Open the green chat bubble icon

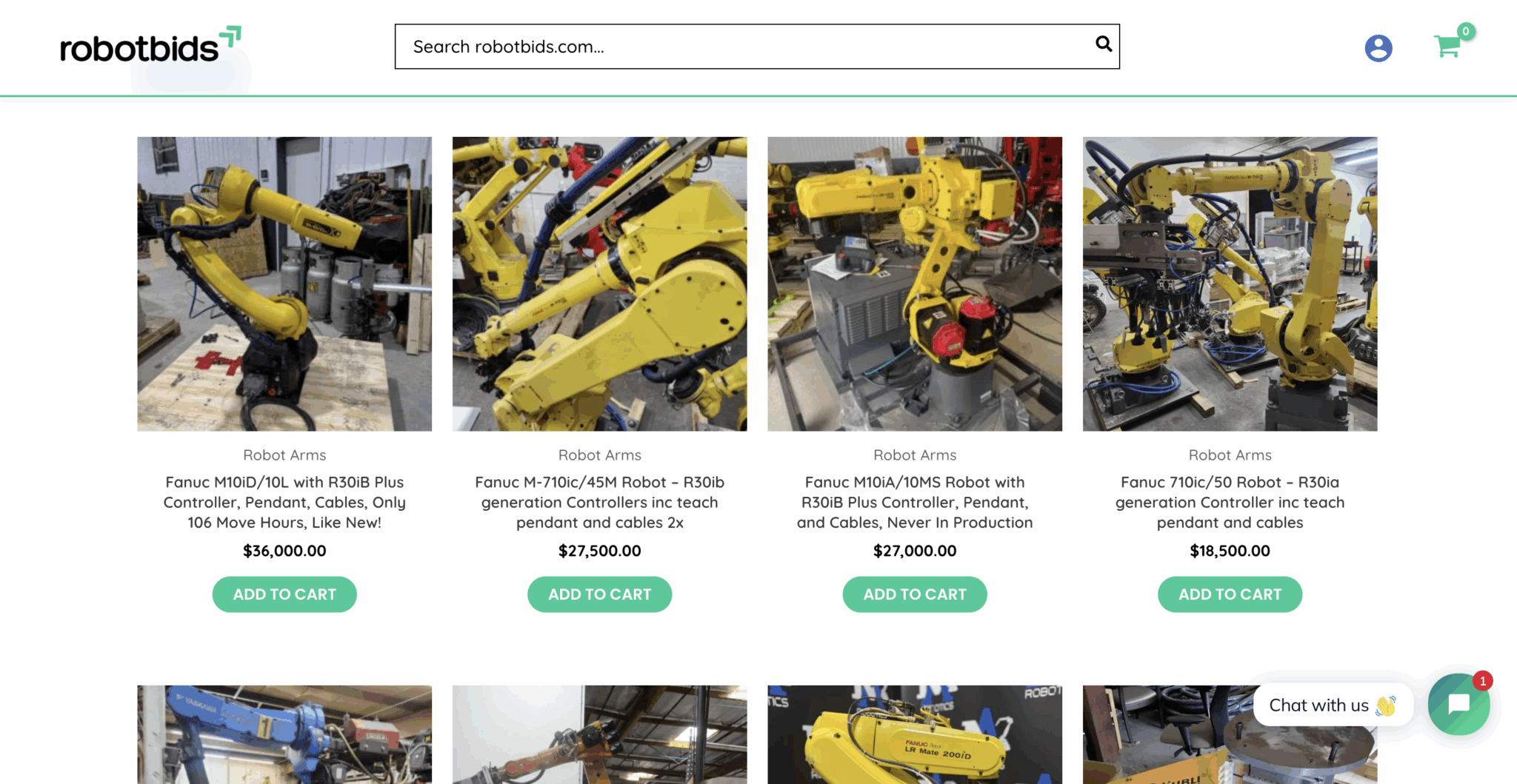coord(1458,704)
